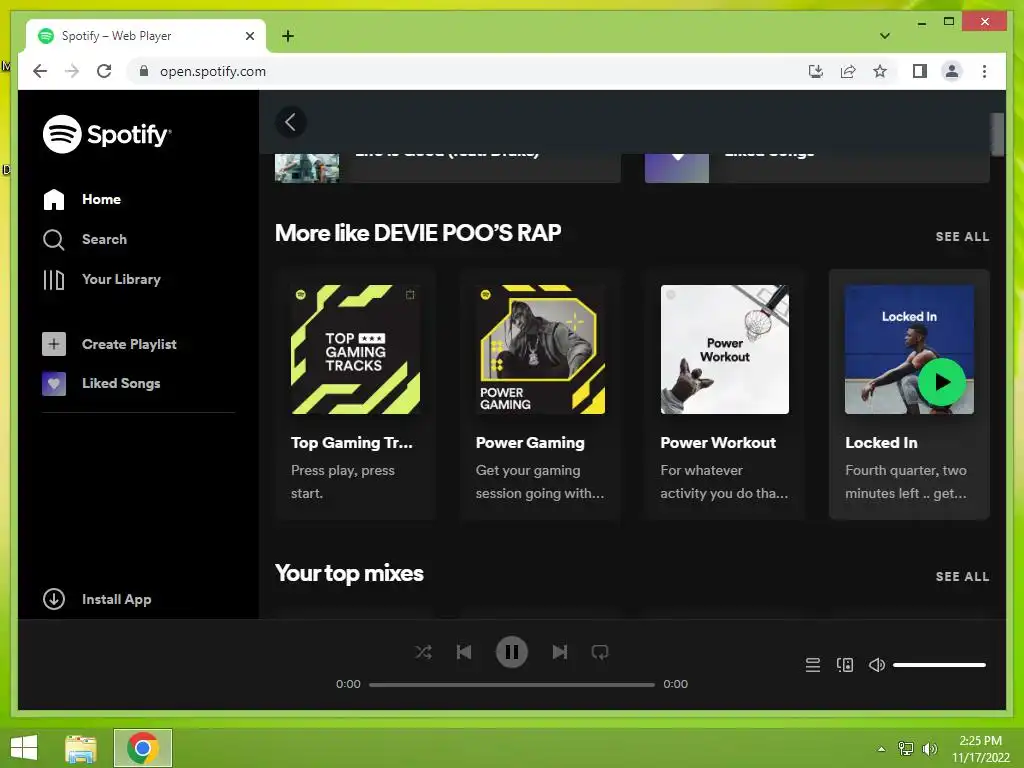Open the network tray icon
Image resolution: width=1024 pixels, height=768 pixels.
906,749
